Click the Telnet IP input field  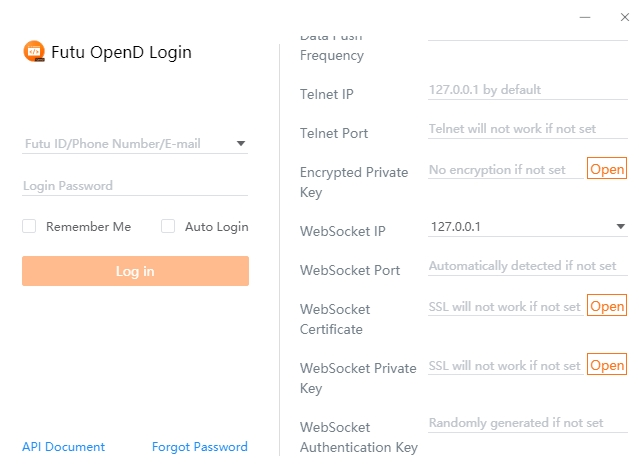(527, 90)
